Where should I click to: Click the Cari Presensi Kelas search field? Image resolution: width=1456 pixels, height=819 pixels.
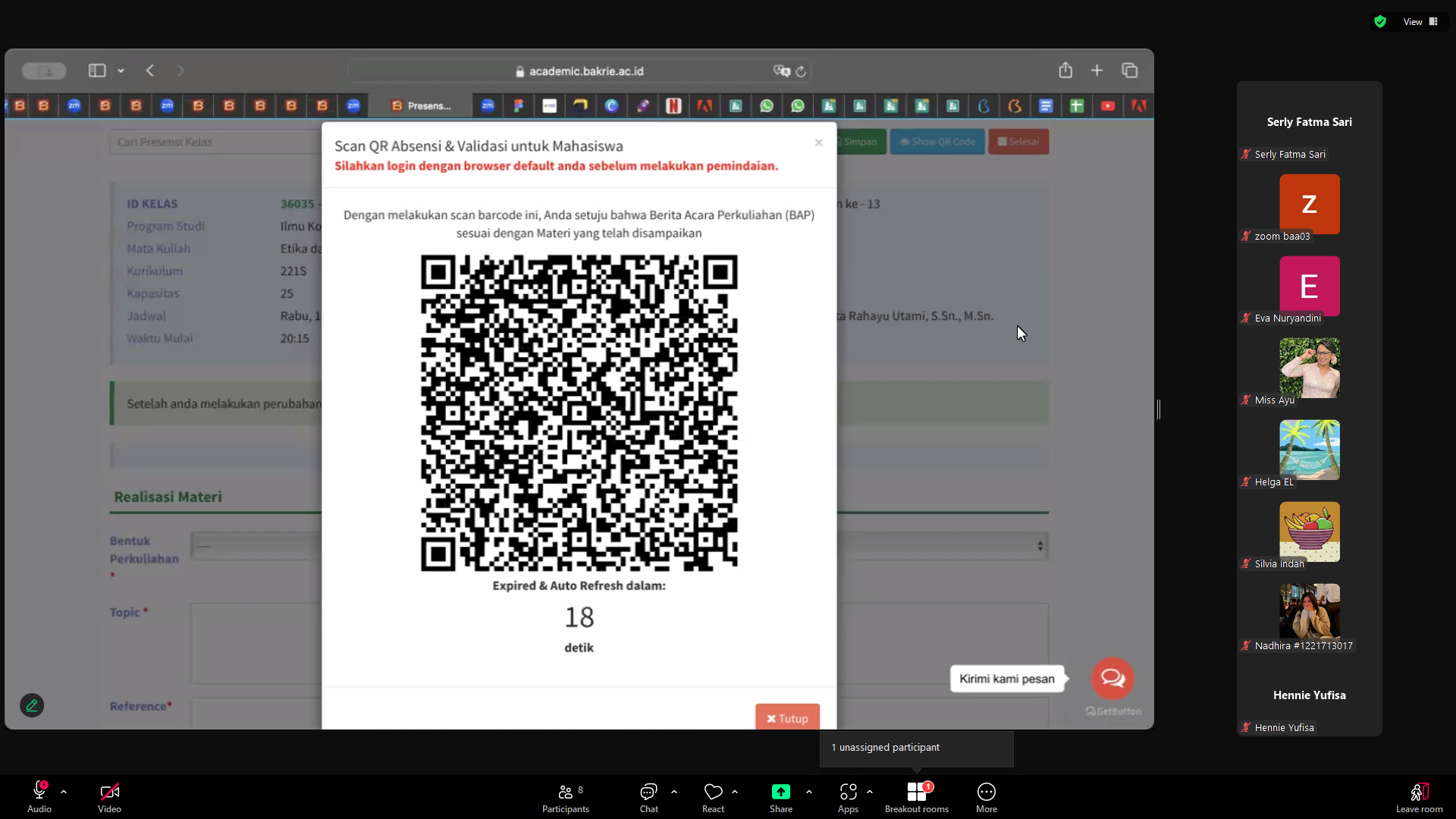coord(215,142)
